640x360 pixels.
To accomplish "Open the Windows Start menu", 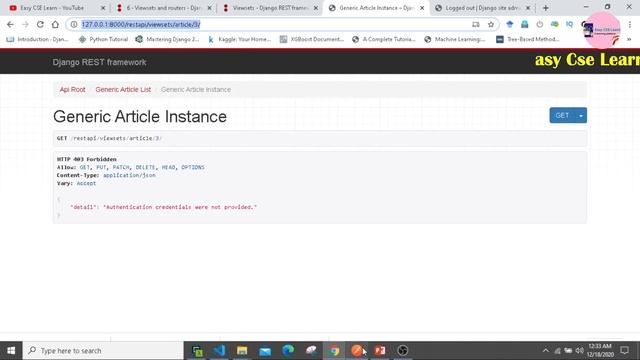I will coord(11,351).
